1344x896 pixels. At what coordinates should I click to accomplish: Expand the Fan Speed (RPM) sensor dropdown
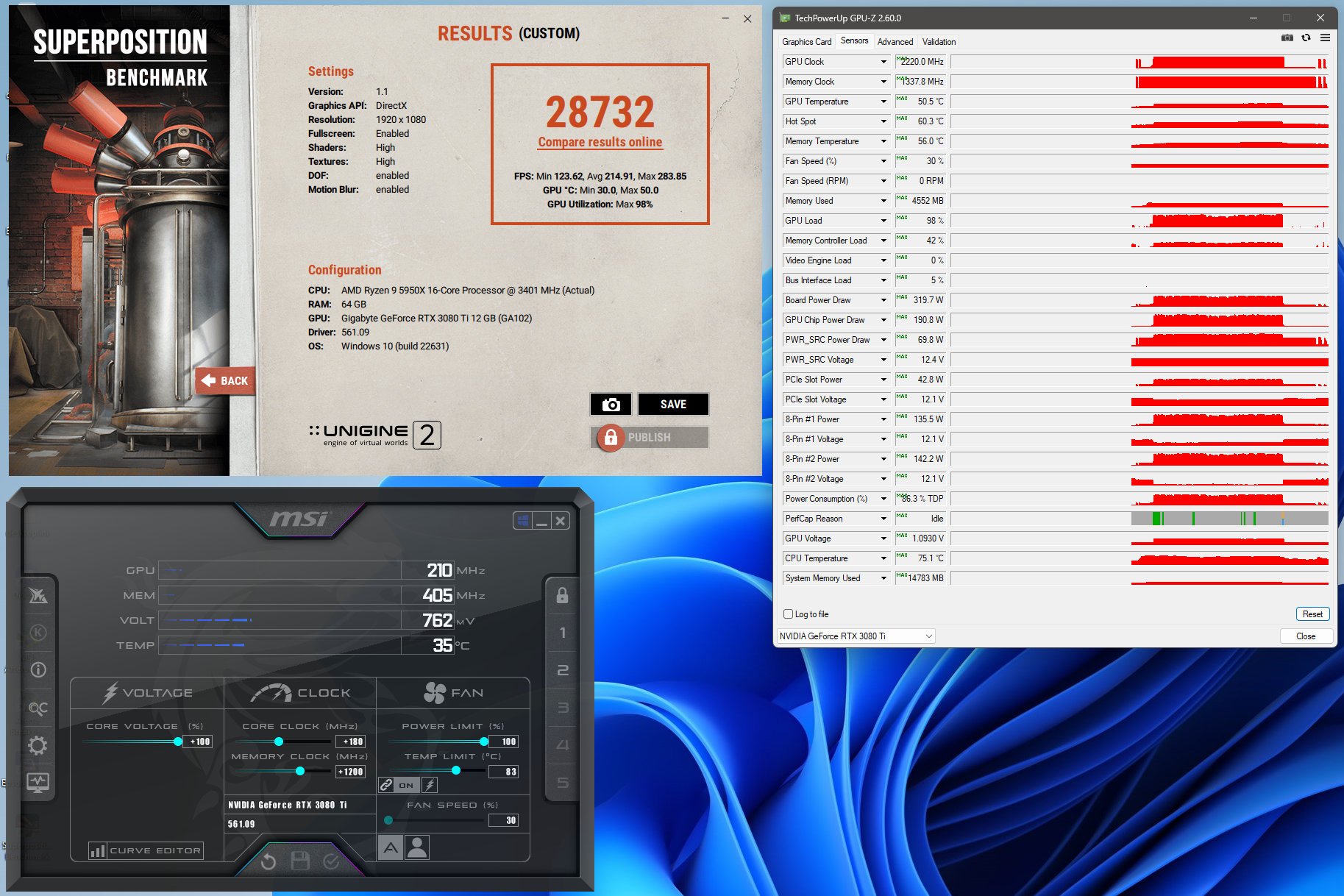click(883, 181)
